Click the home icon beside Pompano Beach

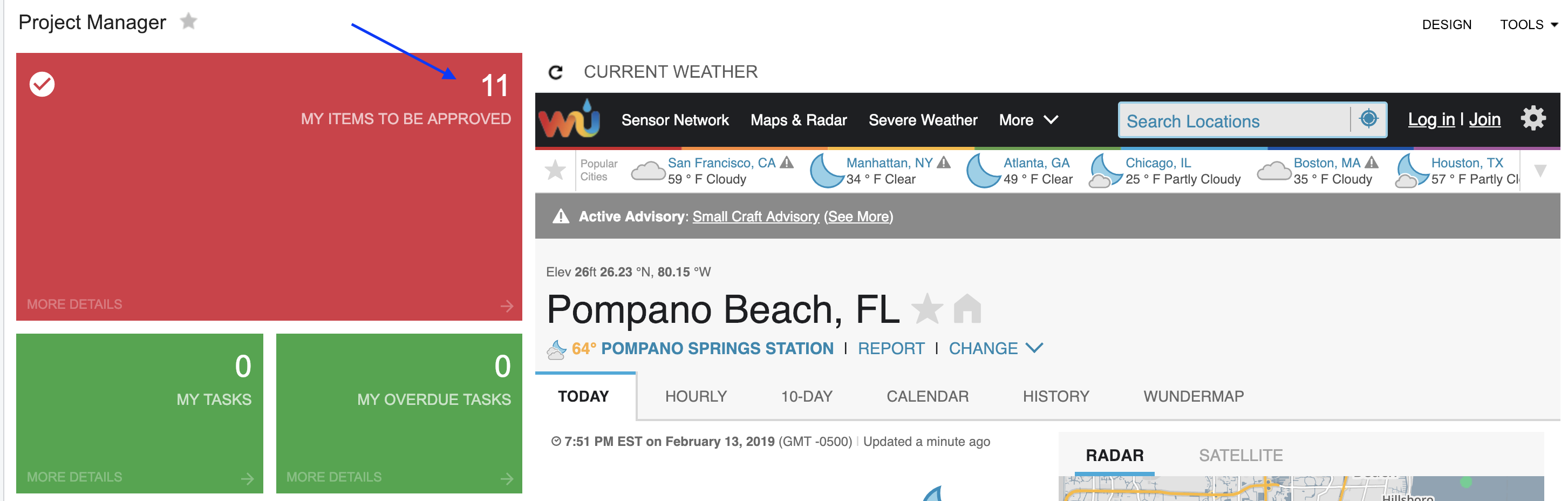(x=966, y=309)
